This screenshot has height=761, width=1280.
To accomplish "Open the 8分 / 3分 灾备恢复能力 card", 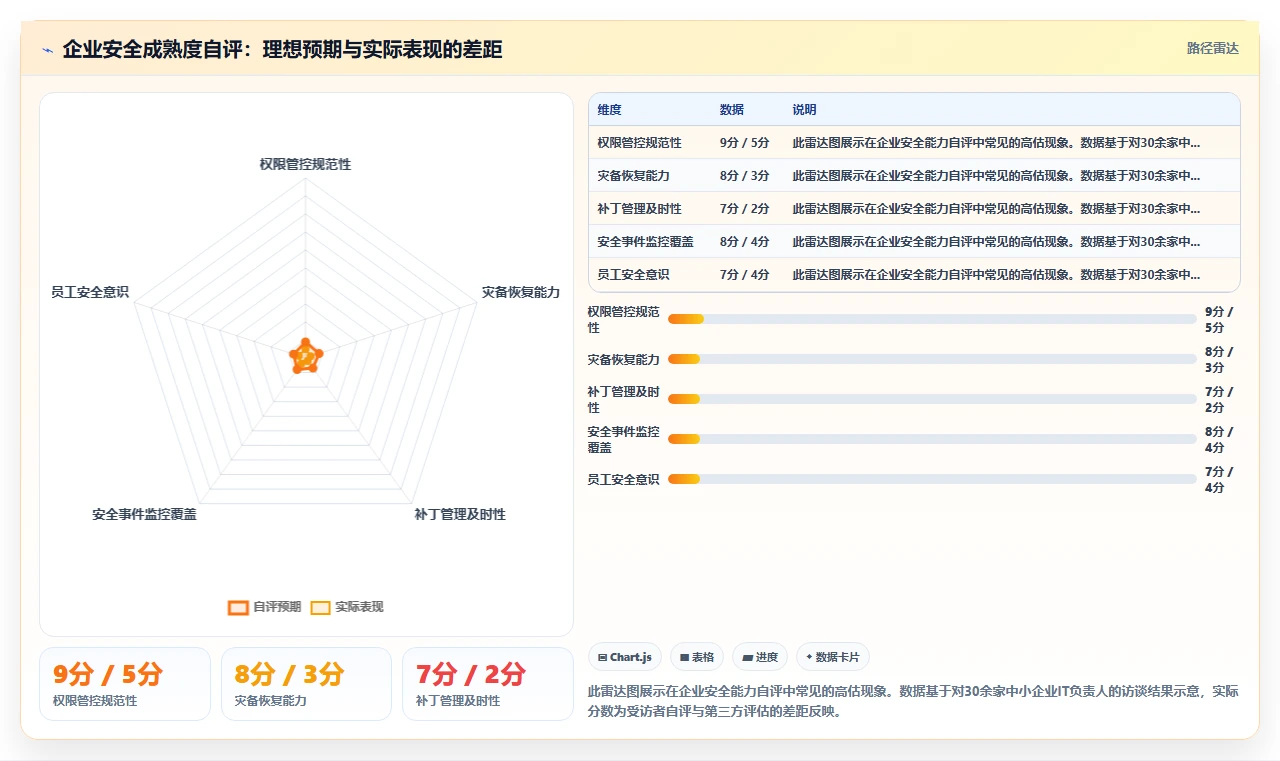I will (x=306, y=684).
